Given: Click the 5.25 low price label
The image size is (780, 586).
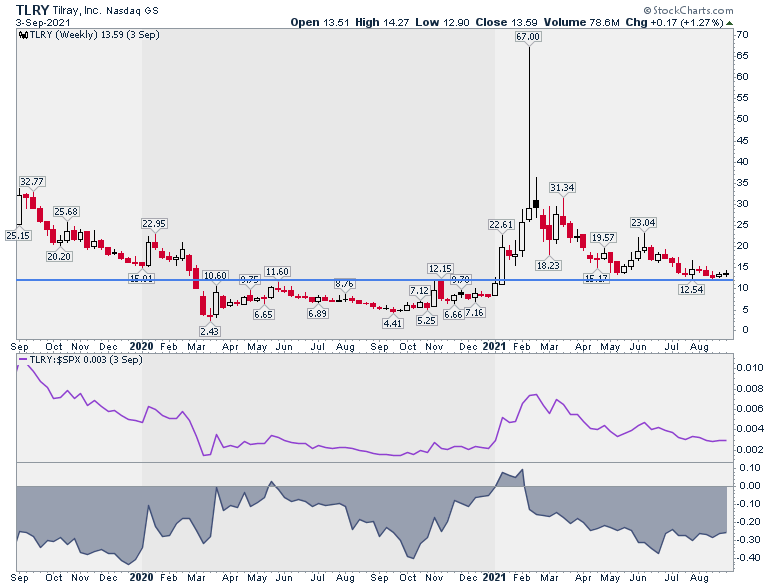Looking at the screenshot, I should pos(426,320).
